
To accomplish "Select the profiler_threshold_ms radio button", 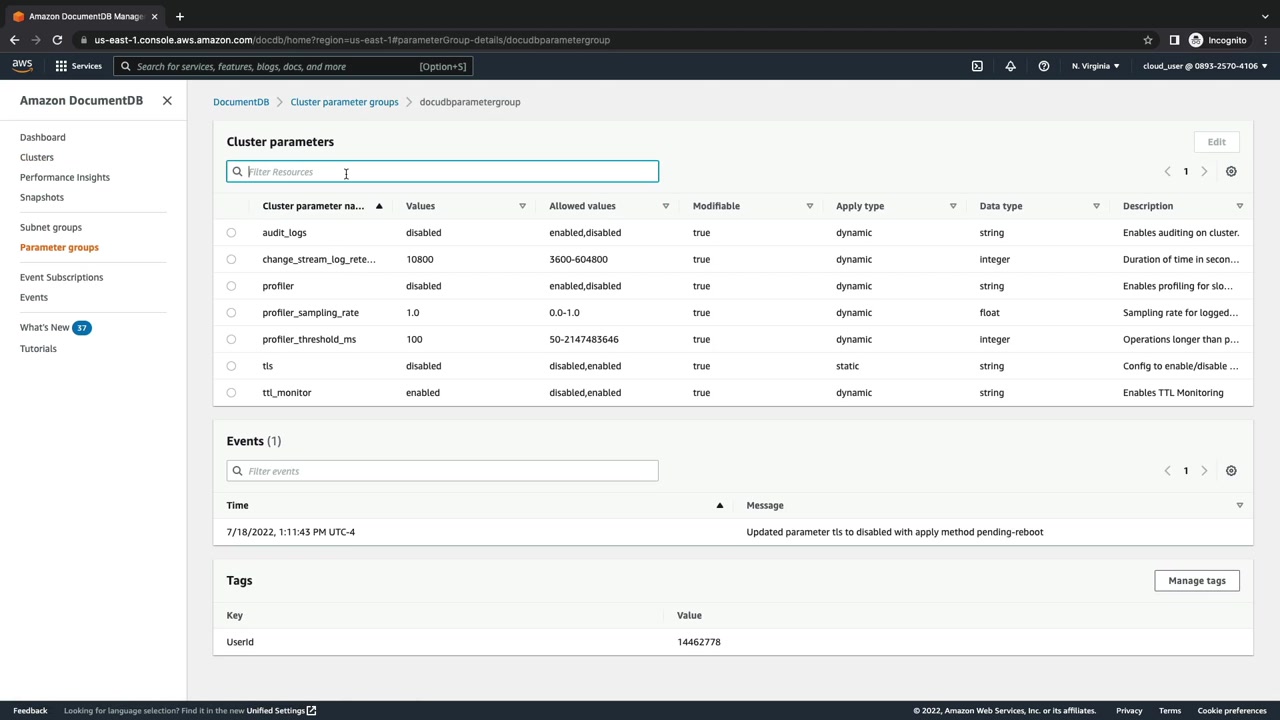I will point(231,339).
